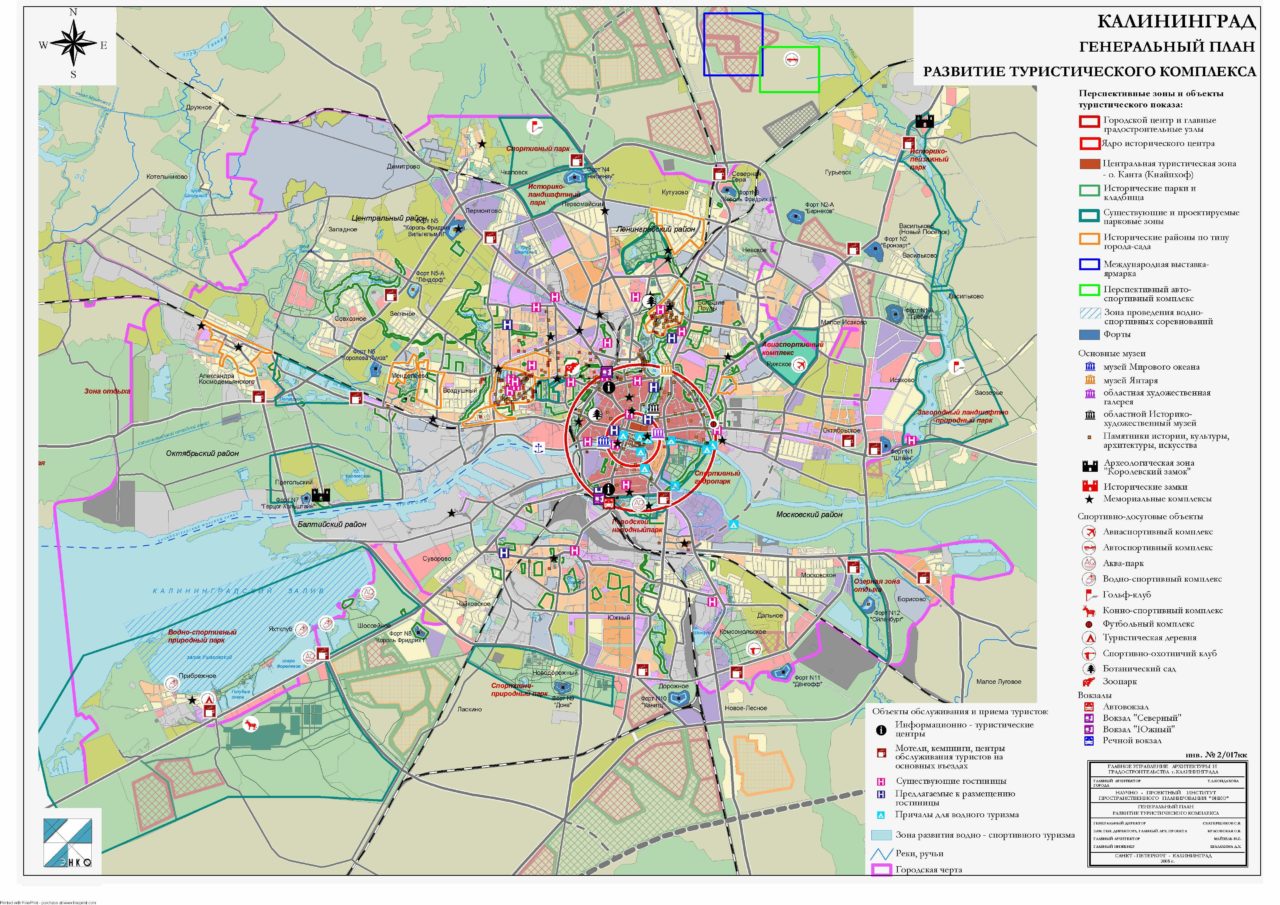The width and height of the screenshot is (1280, 905).
Task: Click the Автовокзал icon in the legend
Action: click(x=1087, y=705)
